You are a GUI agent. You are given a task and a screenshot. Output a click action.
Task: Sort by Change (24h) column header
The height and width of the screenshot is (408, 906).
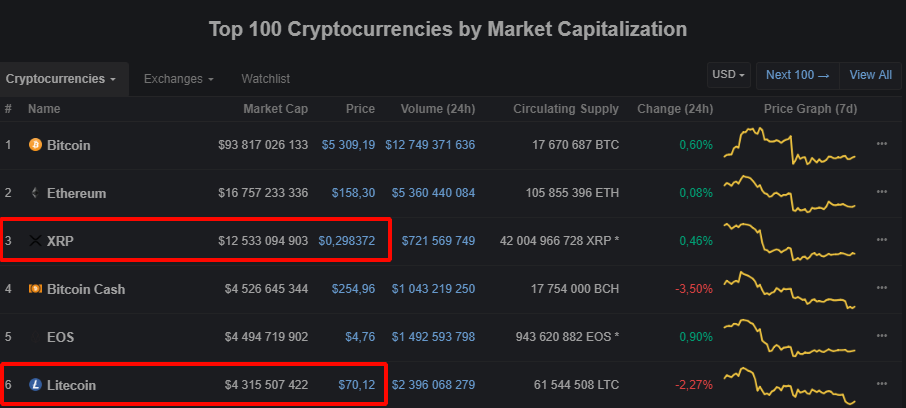pyautogui.click(x=675, y=109)
